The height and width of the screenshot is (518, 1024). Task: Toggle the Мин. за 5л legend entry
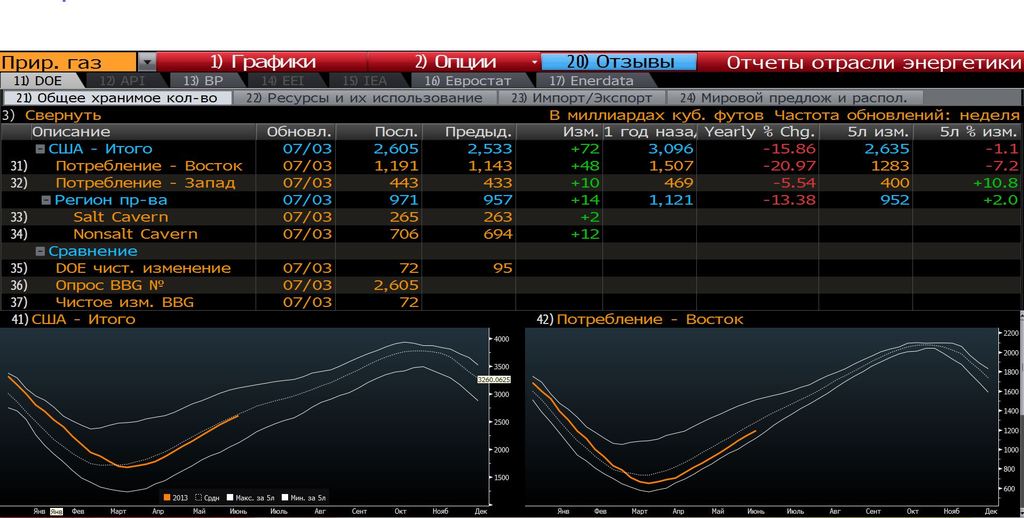(x=303, y=498)
